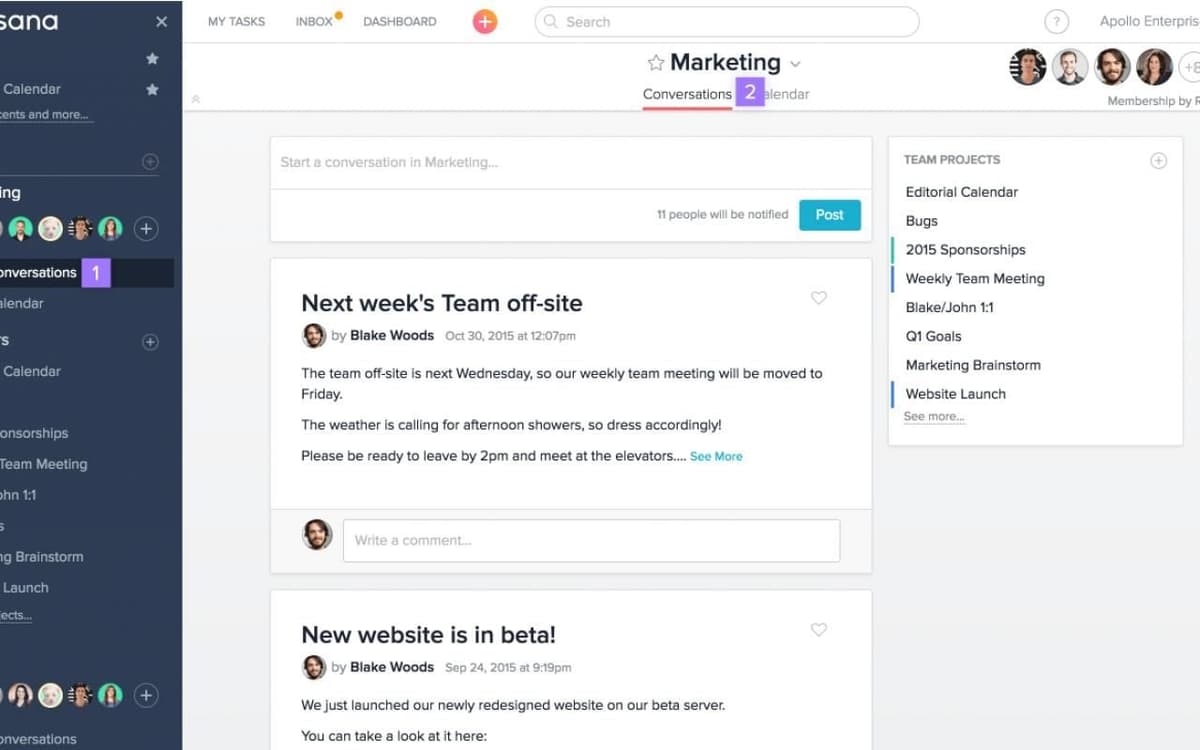This screenshot has width=1200, height=750.
Task: Open the Marketing title dropdown arrow
Action: (x=795, y=64)
